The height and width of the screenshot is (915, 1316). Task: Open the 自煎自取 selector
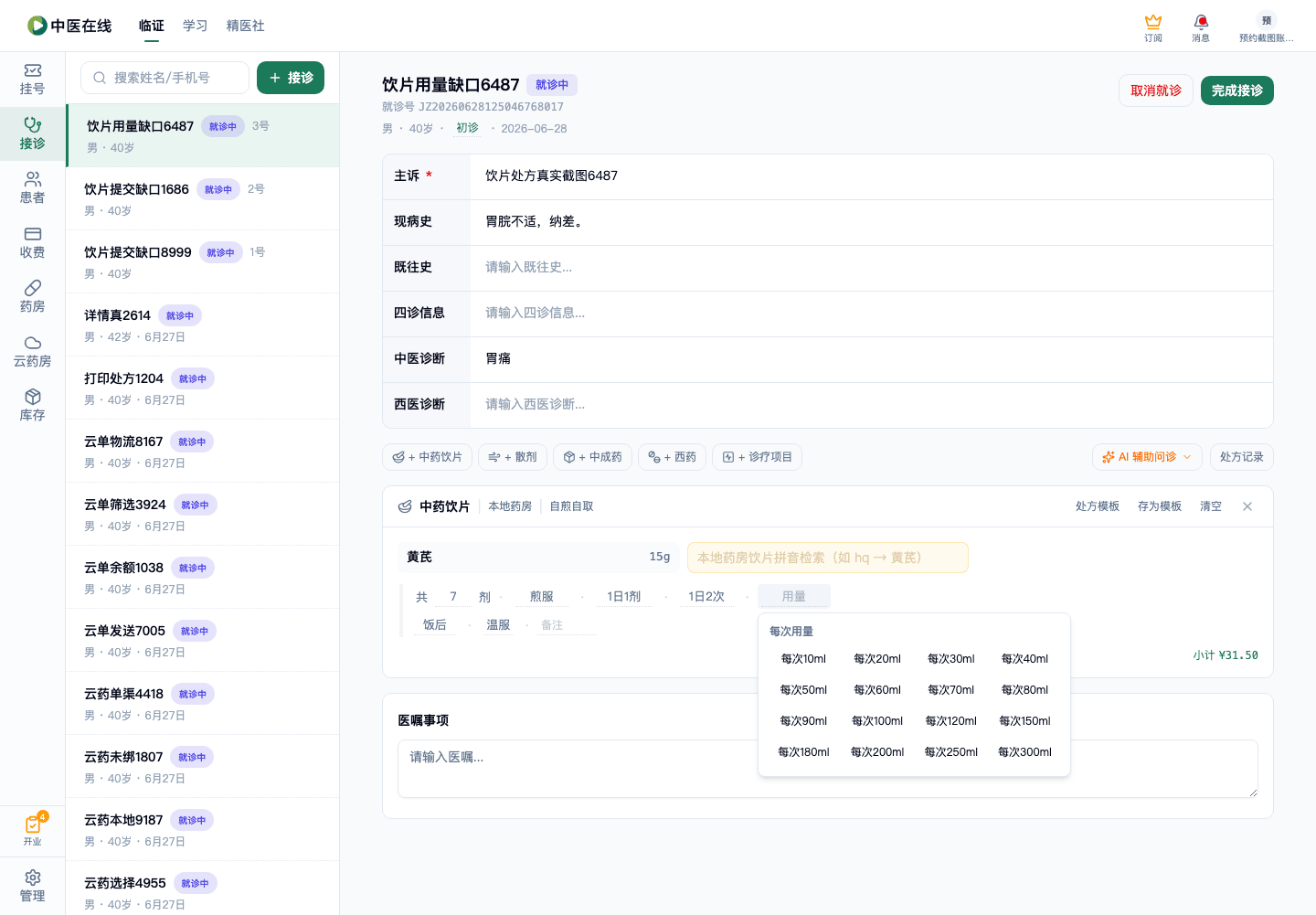(571, 506)
